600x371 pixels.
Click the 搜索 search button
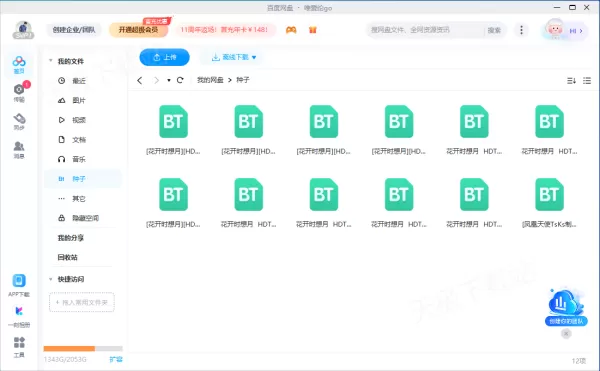(x=494, y=30)
